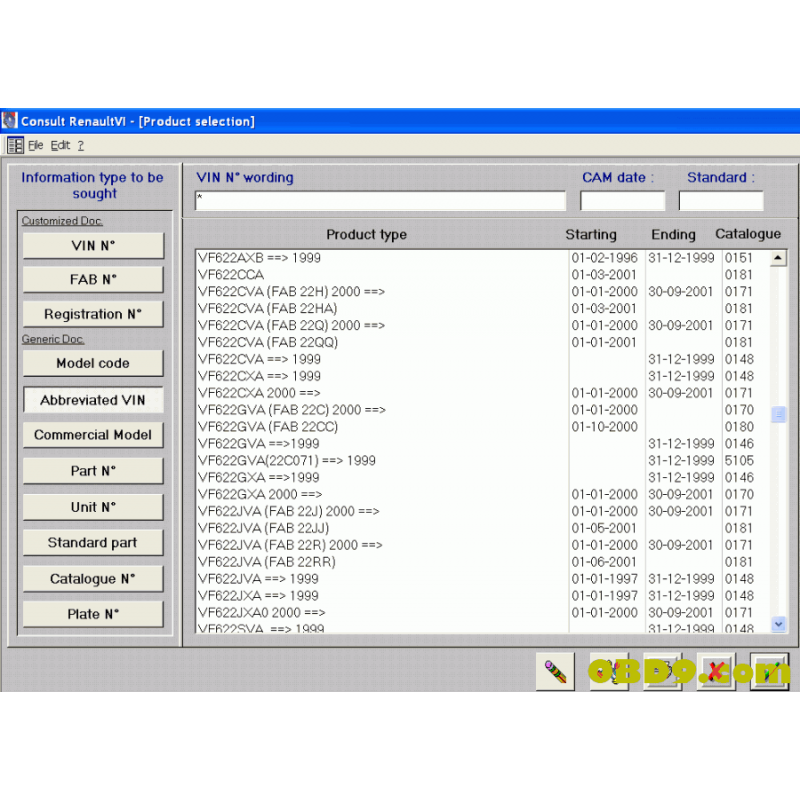Click the Product type column header
This screenshot has height=800, width=800.
click(366, 235)
